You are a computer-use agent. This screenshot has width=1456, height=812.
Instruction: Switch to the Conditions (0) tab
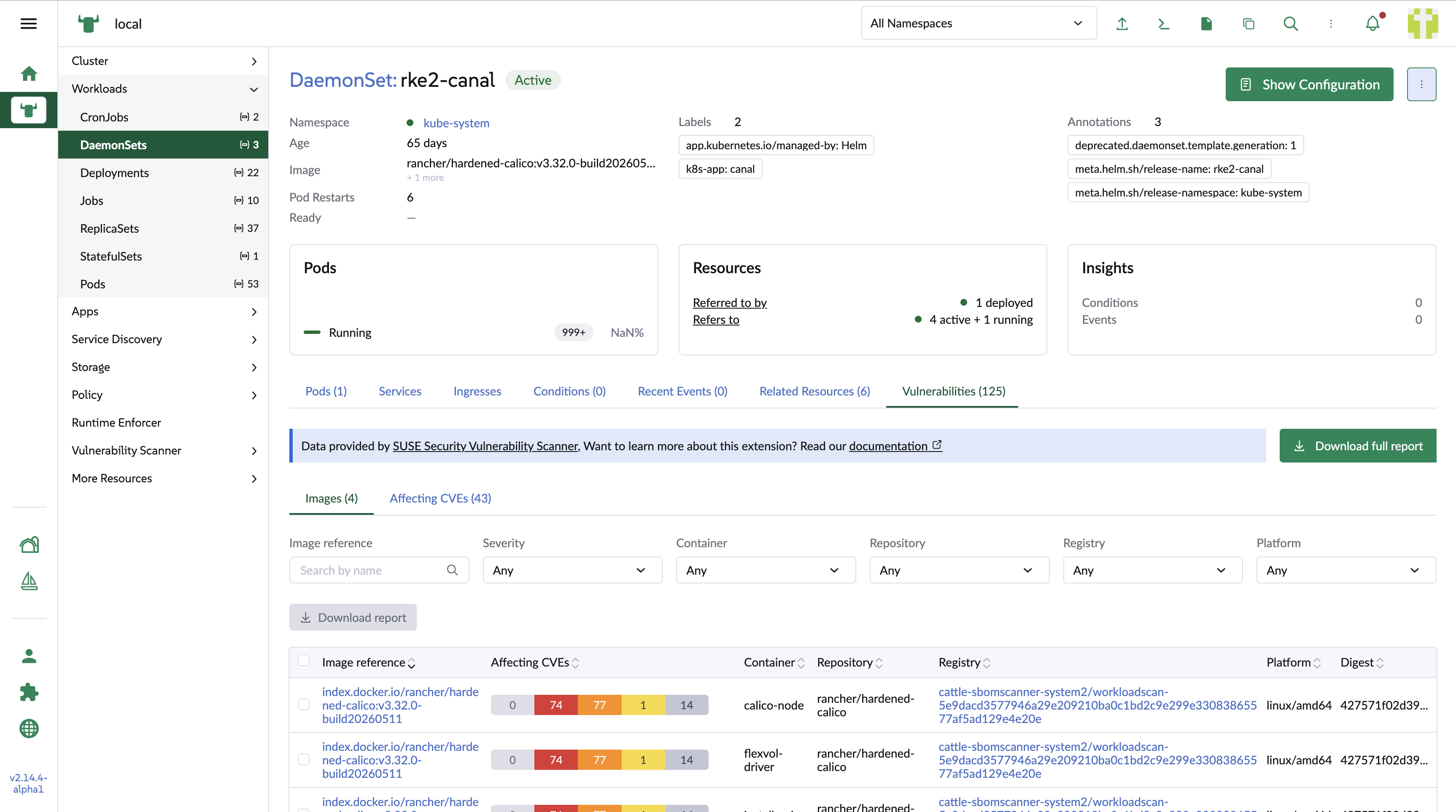point(569,391)
